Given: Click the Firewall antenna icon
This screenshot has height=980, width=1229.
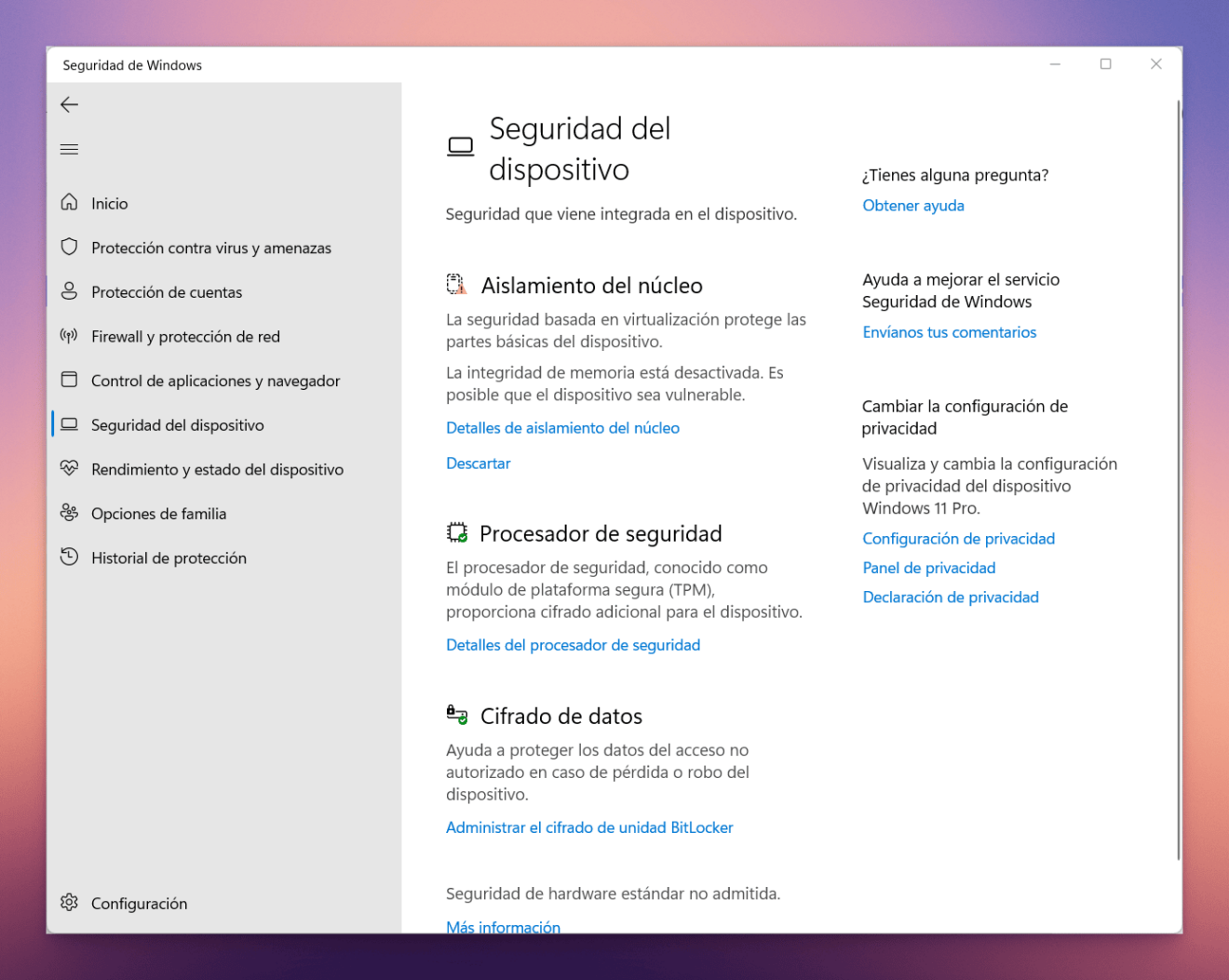Looking at the screenshot, I should tap(69, 336).
